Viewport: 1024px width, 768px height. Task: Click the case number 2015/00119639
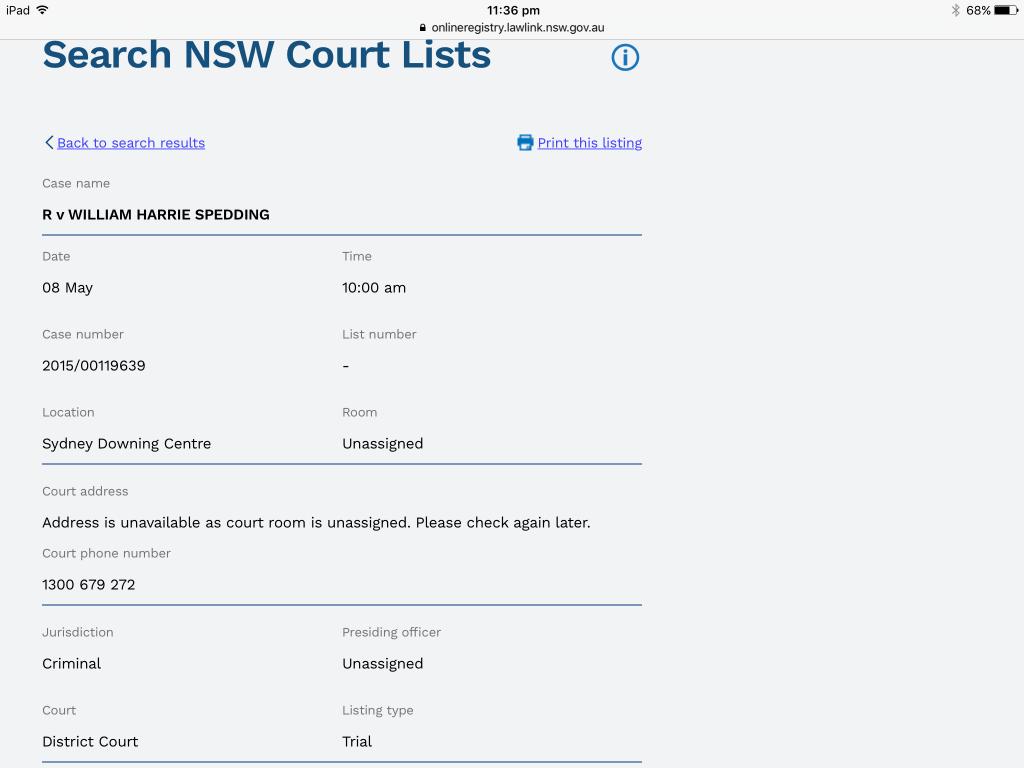pyautogui.click(x=93, y=366)
